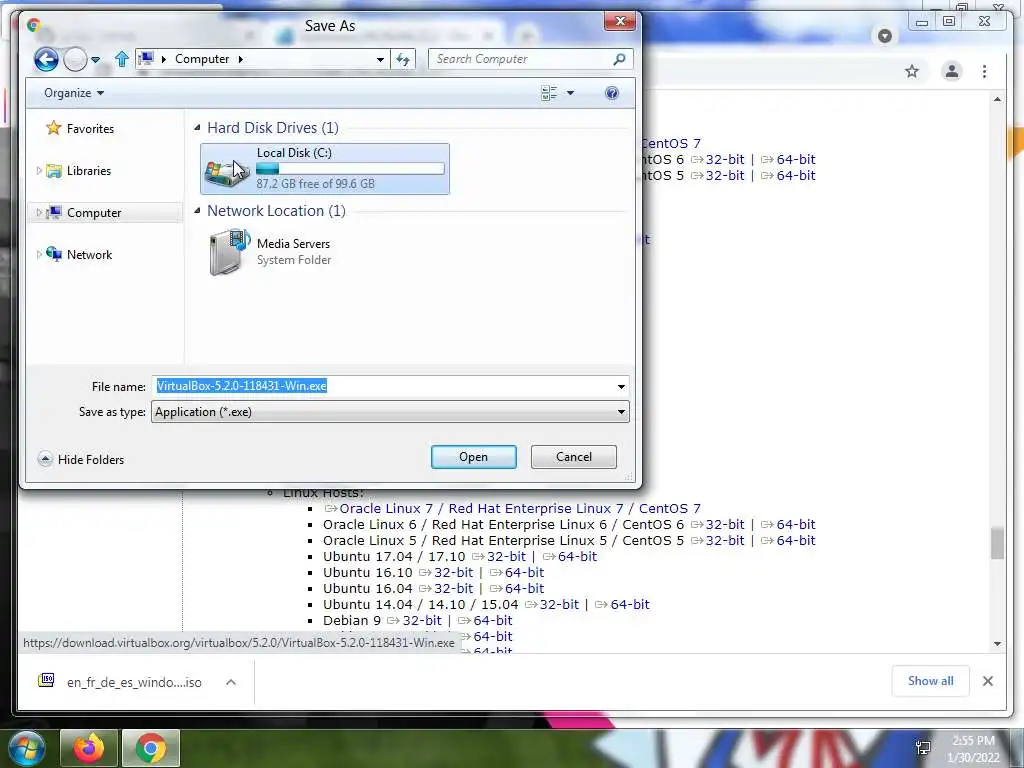Open dialog Help
The image size is (1024, 768).
tap(611, 93)
